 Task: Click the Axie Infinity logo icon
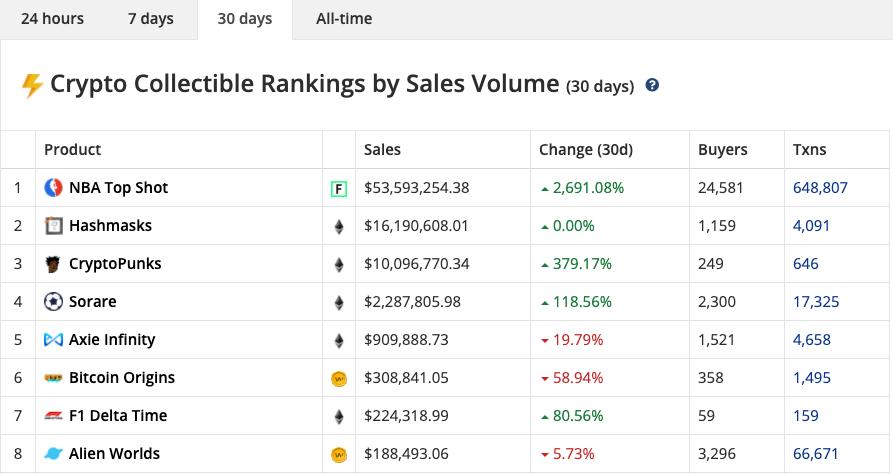[54, 340]
